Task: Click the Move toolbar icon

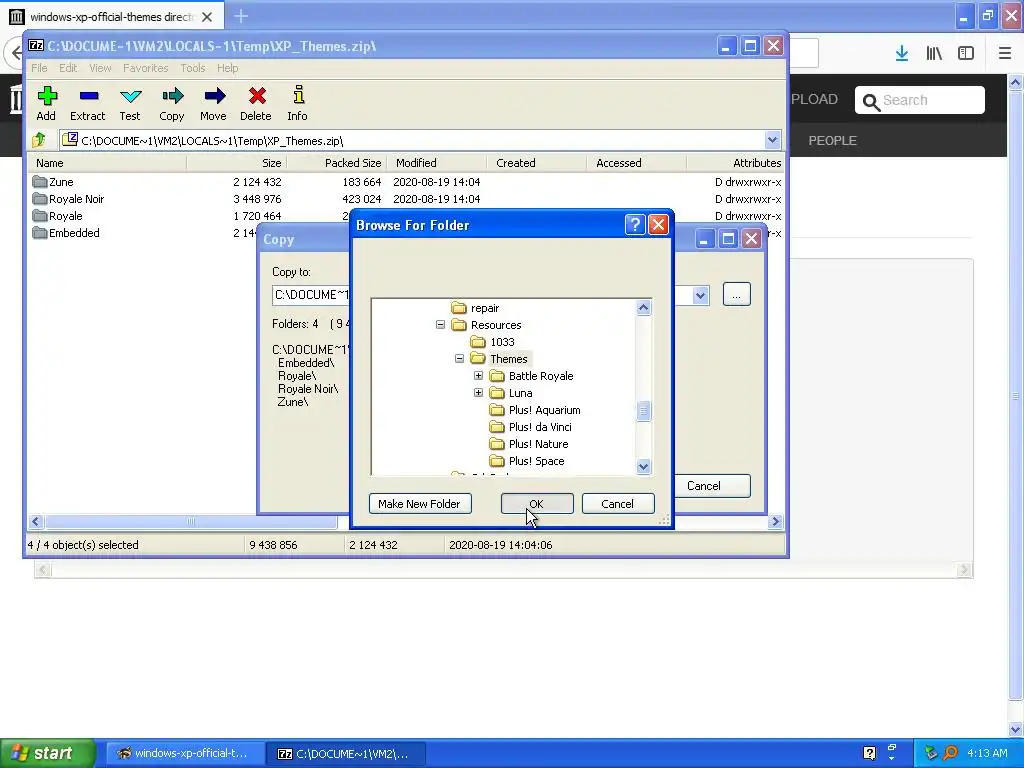Action: click(x=214, y=97)
